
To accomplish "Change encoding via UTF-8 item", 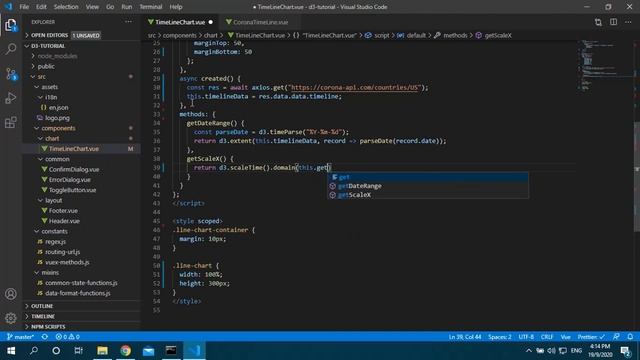I will point(526,337).
